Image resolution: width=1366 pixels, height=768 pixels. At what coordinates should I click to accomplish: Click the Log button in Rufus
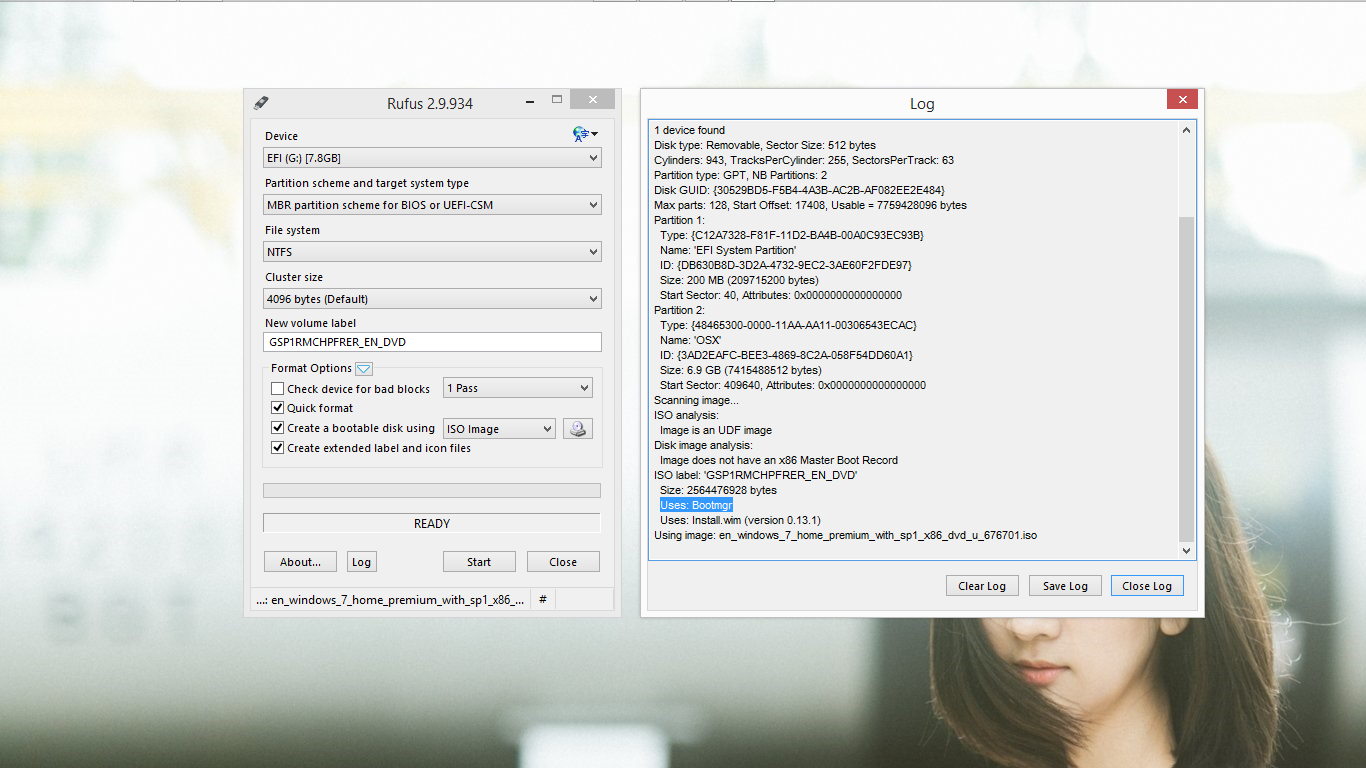[361, 562]
